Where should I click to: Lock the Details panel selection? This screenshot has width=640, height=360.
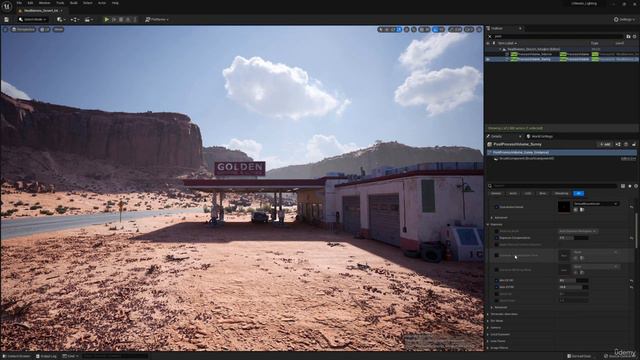(634, 144)
